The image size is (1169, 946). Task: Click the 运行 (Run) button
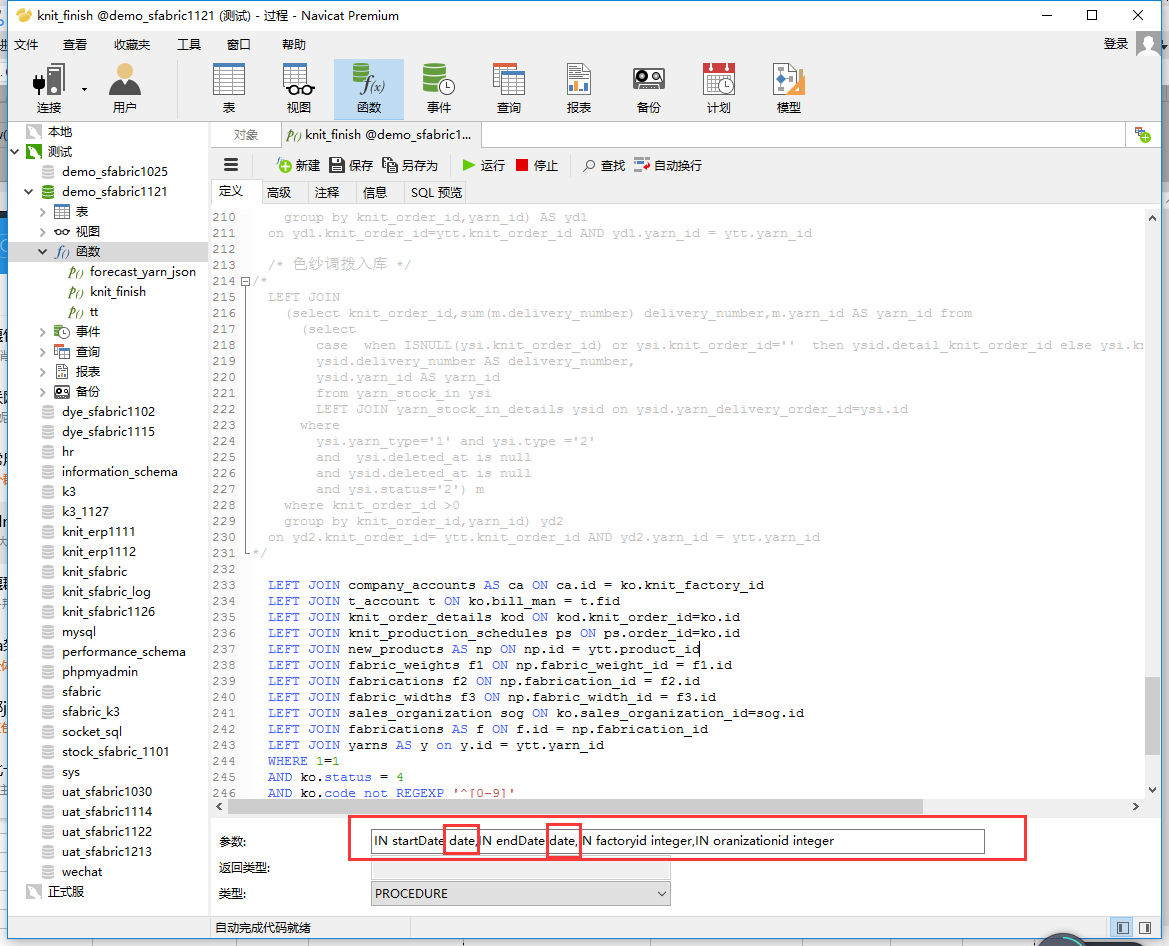(483, 165)
